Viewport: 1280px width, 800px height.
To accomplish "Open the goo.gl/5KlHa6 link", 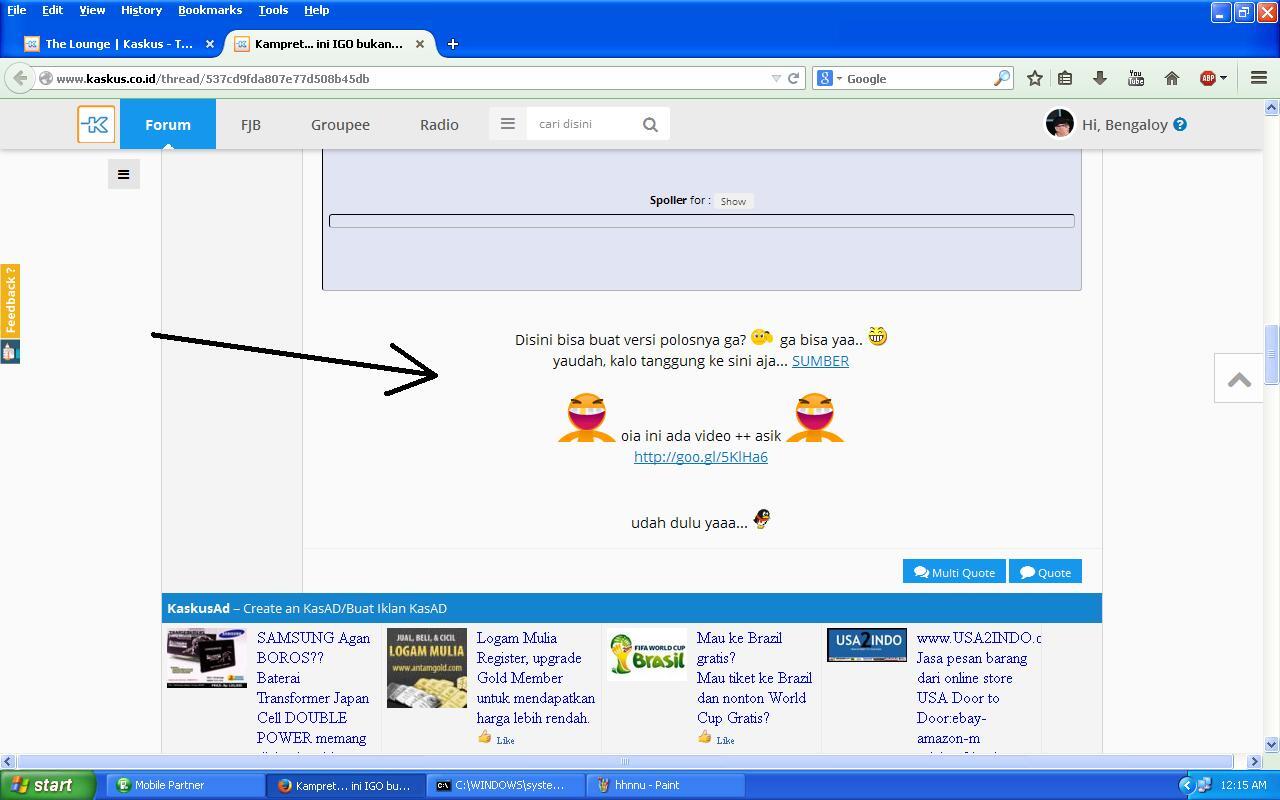I will pyautogui.click(x=701, y=457).
